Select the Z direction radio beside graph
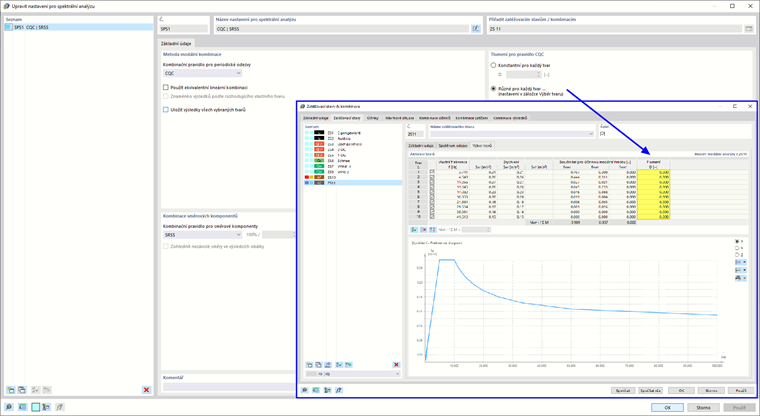760x416 pixels. (737, 255)
